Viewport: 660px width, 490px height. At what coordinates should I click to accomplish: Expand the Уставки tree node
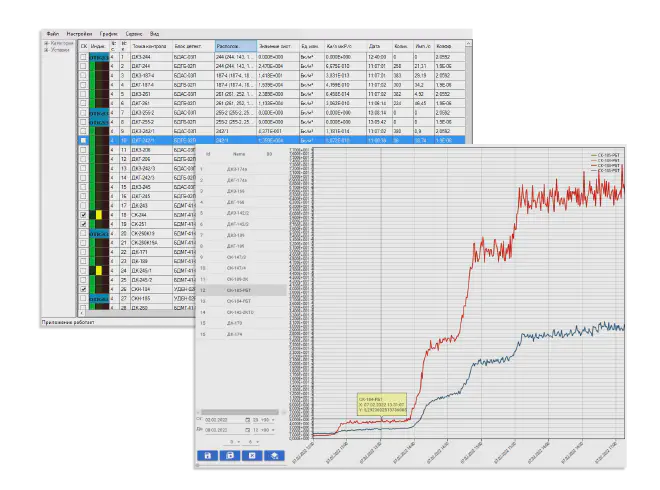tap(47, 50)
